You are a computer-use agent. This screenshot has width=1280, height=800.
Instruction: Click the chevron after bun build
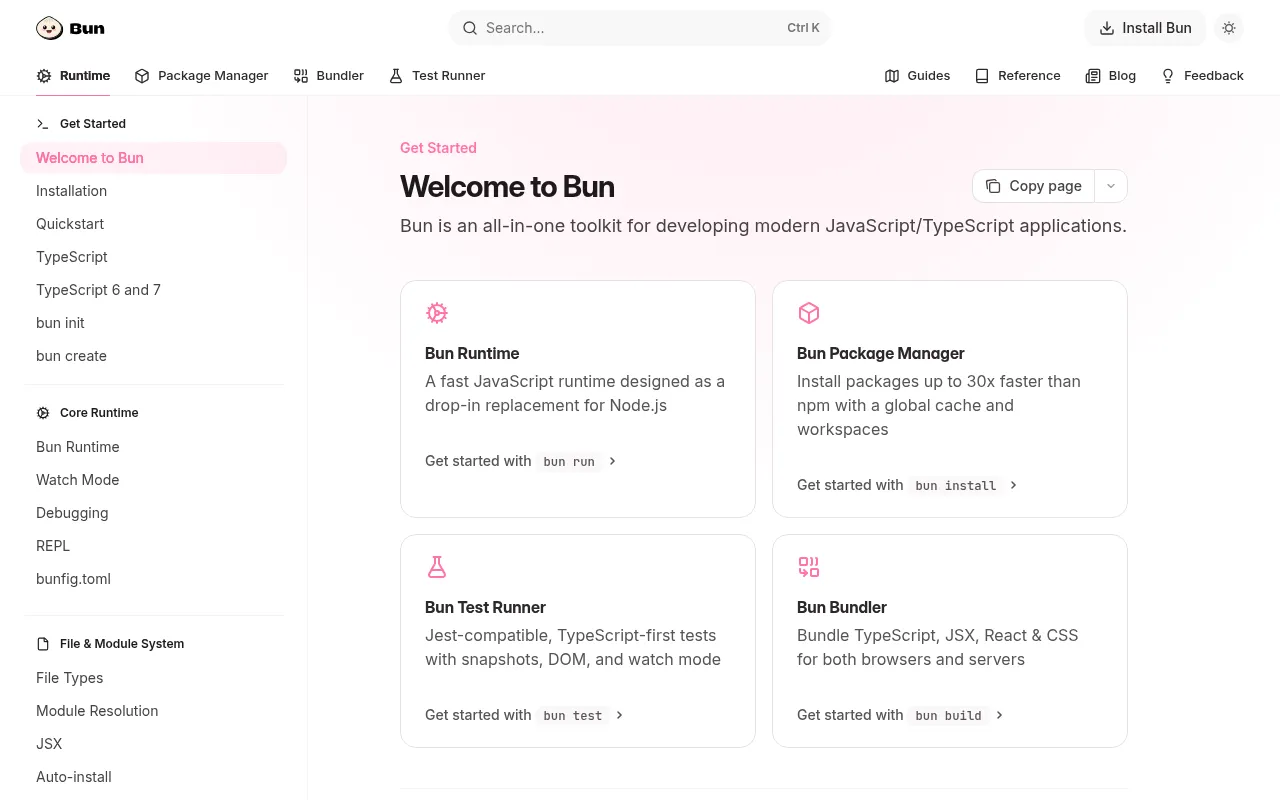[x=999, y=715]
